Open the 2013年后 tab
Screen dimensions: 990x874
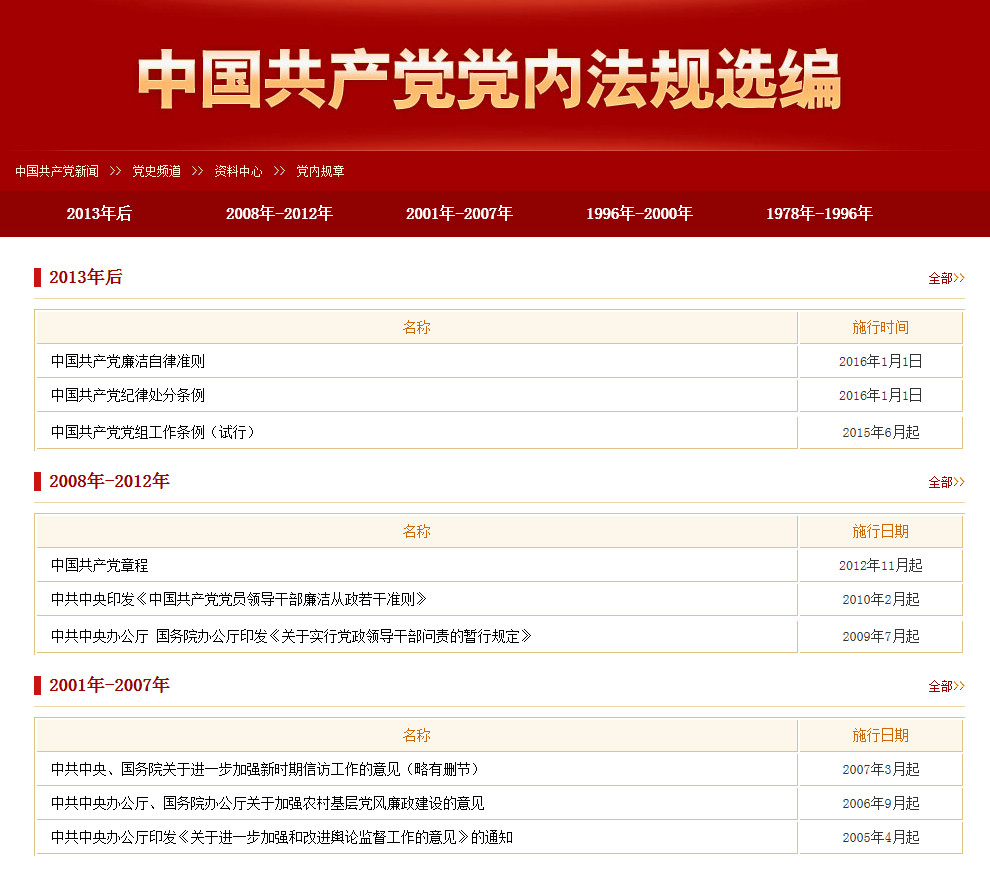[x=99, y=213]
